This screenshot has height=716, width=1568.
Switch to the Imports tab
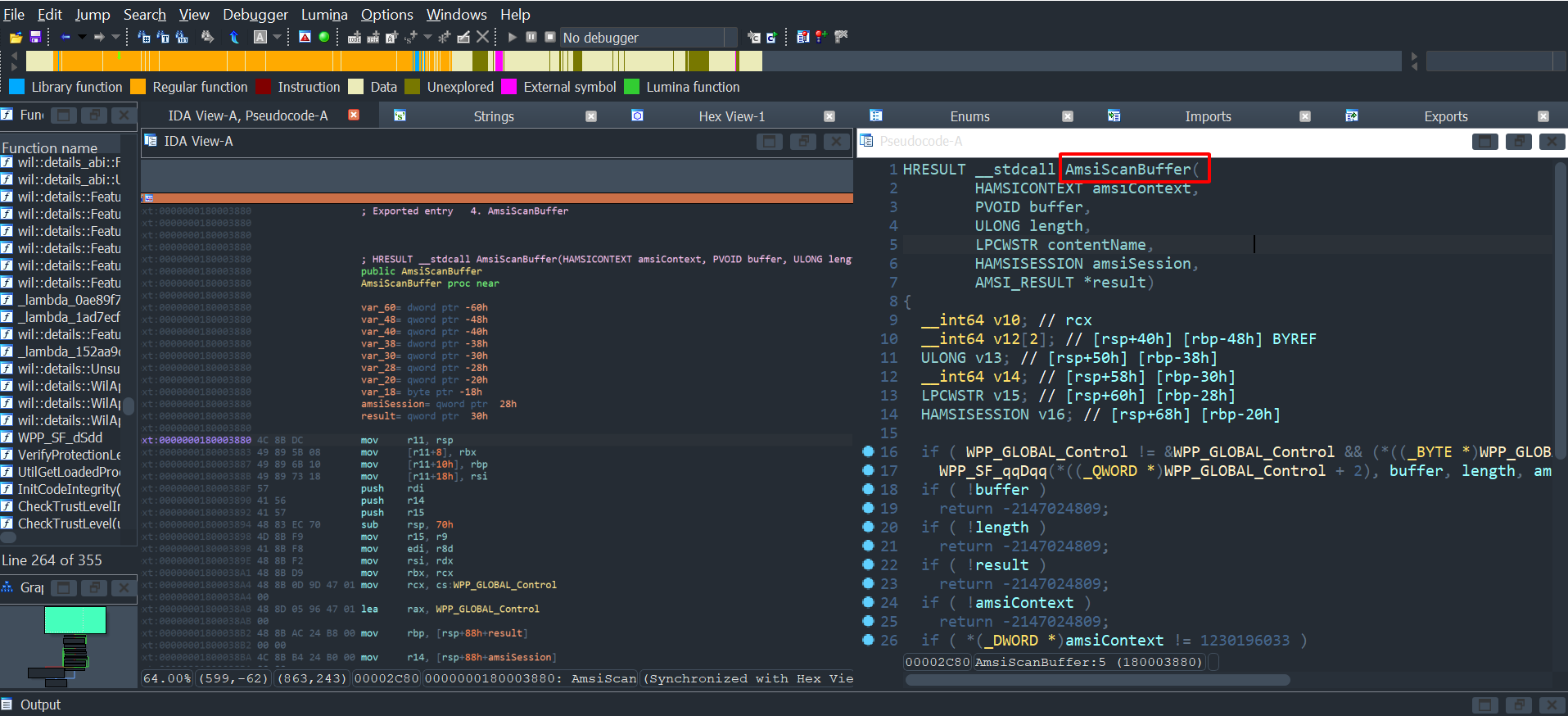[x=1208, y=116]
